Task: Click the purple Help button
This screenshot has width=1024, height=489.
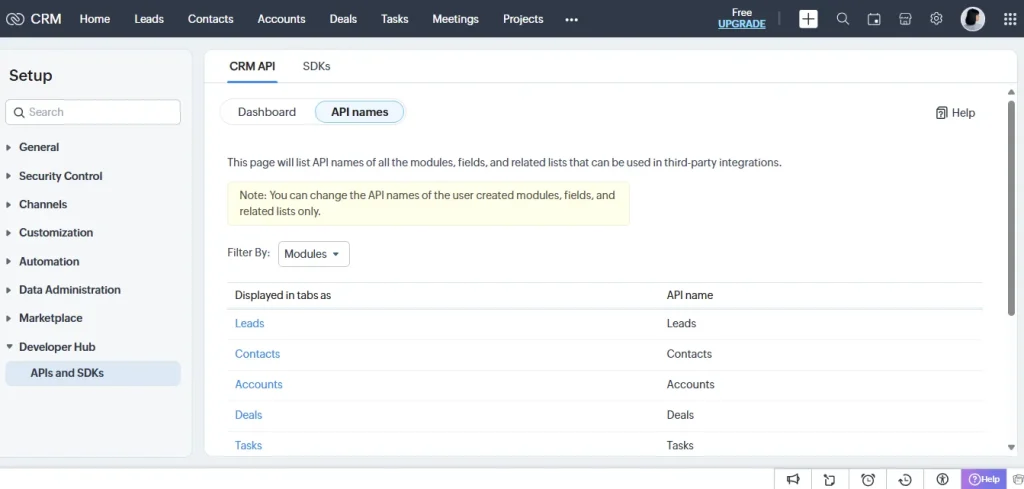Action: (x=985, y=479)
